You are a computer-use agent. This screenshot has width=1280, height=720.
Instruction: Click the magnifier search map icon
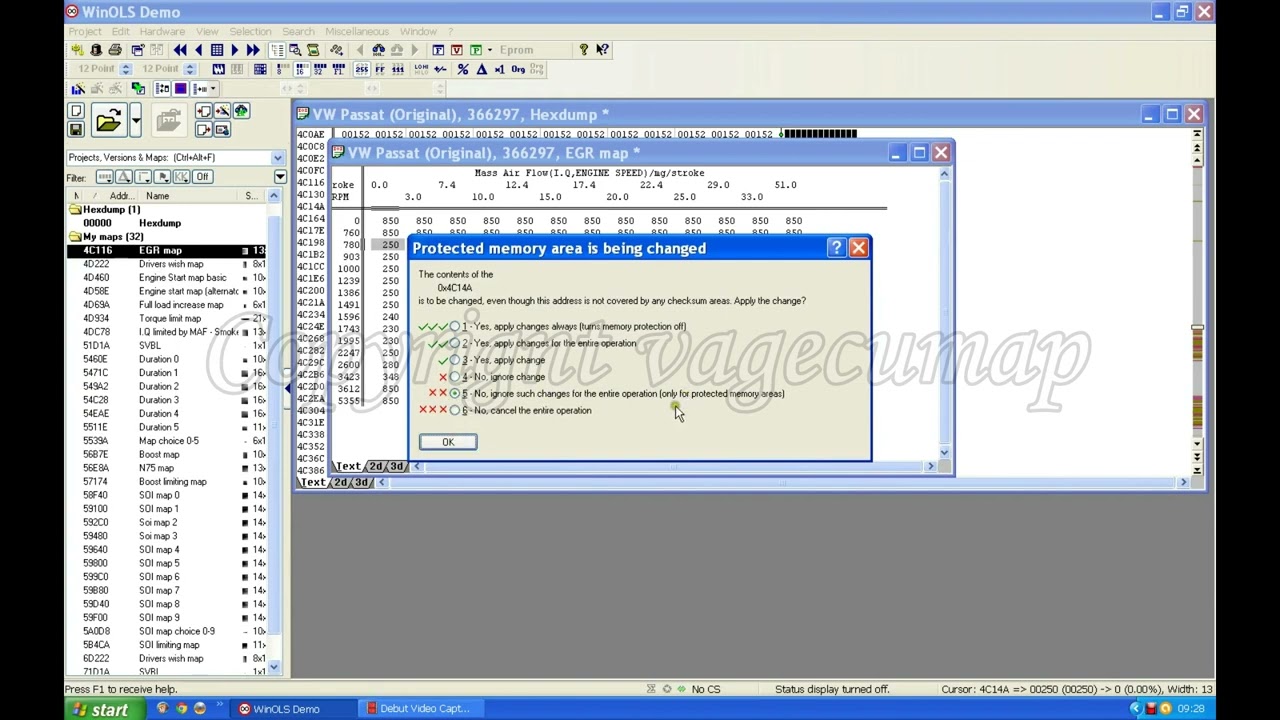pyautogui.click(x=295, y=50)
